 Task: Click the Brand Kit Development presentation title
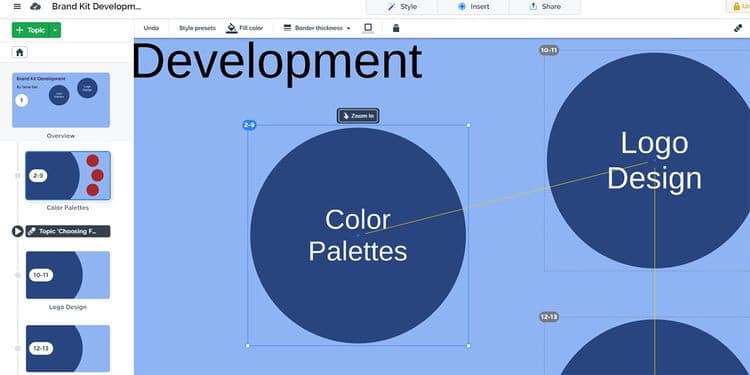click(x=96, y=7)
